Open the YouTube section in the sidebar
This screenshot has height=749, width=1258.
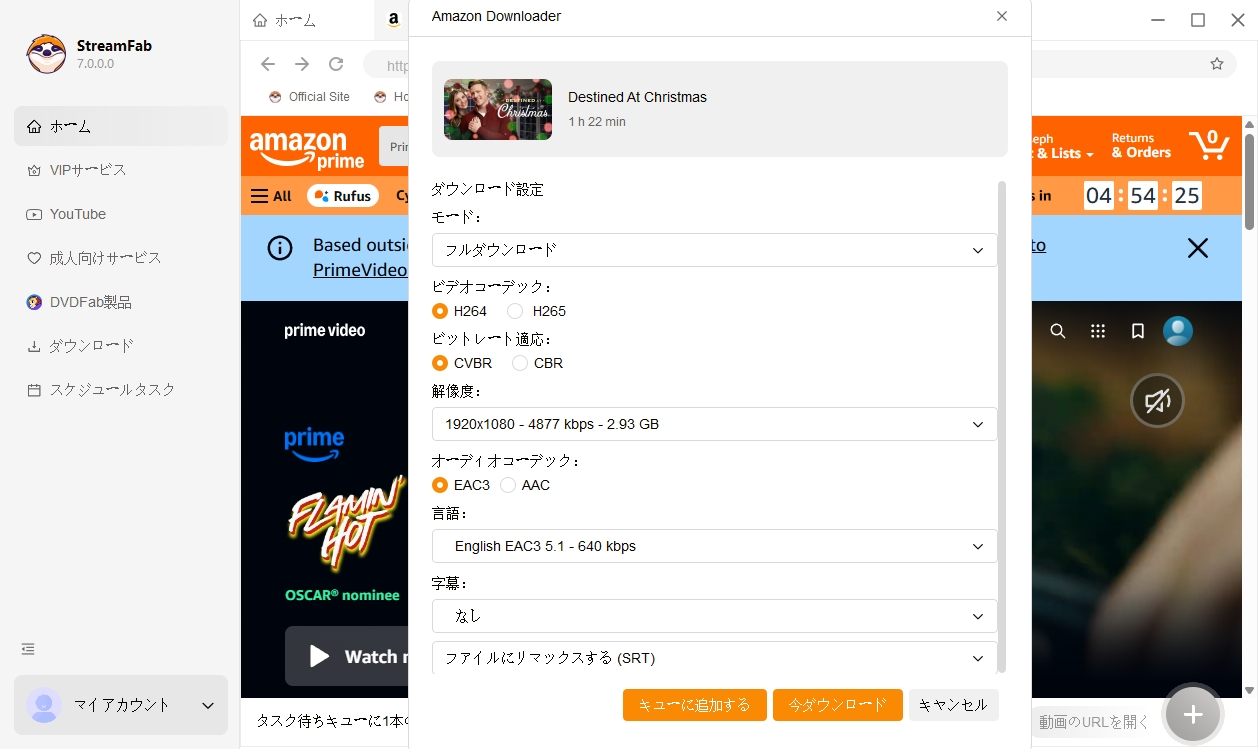pyautogui.click(x=76, y=213)
